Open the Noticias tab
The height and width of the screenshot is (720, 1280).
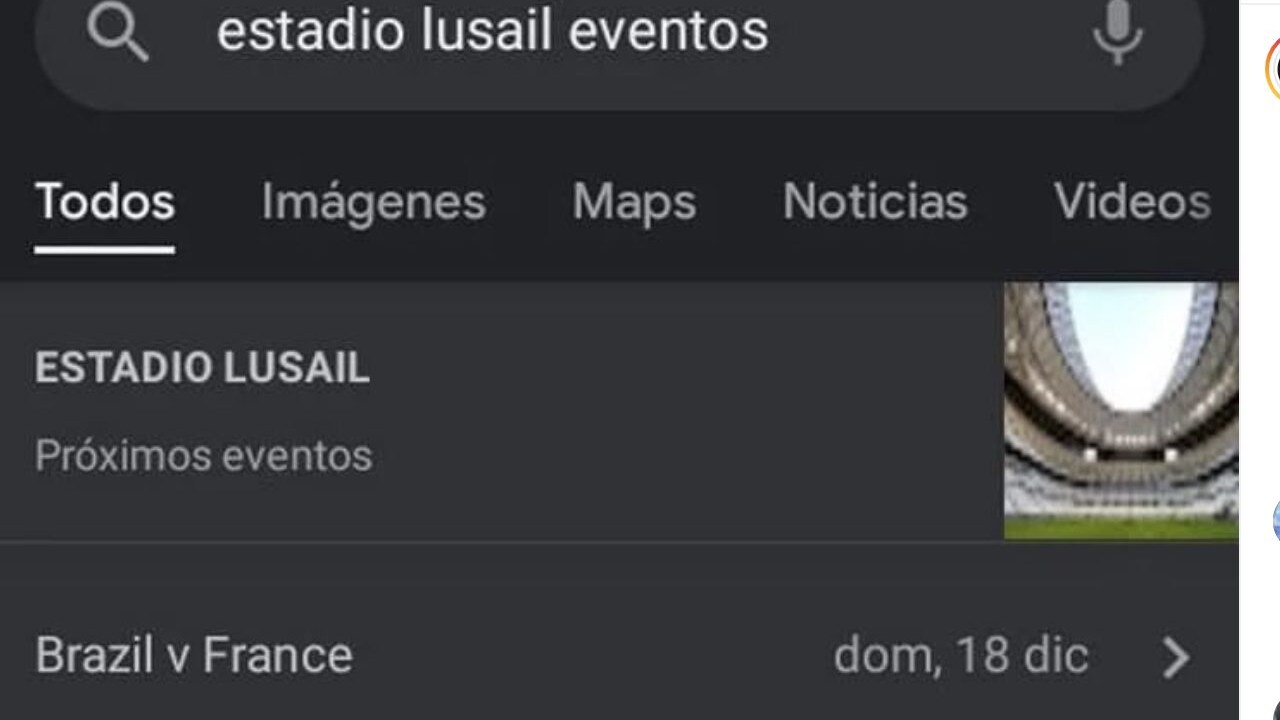coord(875,202)
